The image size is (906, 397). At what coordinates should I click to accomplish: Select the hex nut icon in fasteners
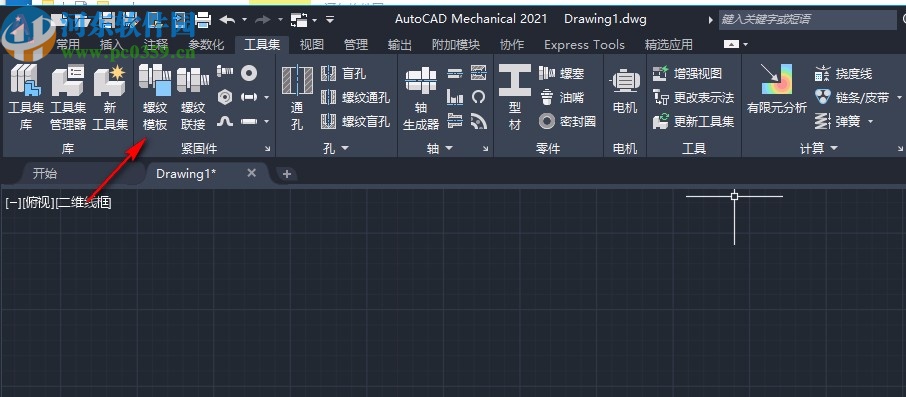[x=225, y=97]
